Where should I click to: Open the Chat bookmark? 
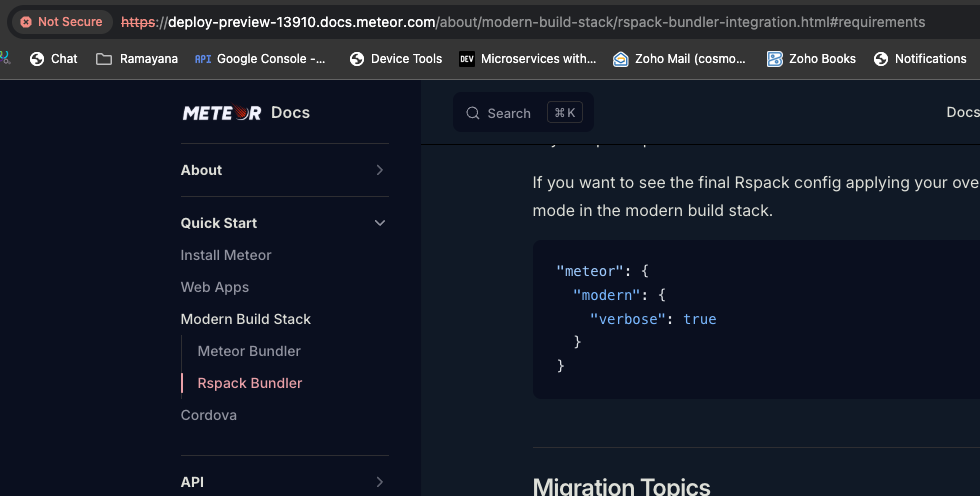pos(54,59)
